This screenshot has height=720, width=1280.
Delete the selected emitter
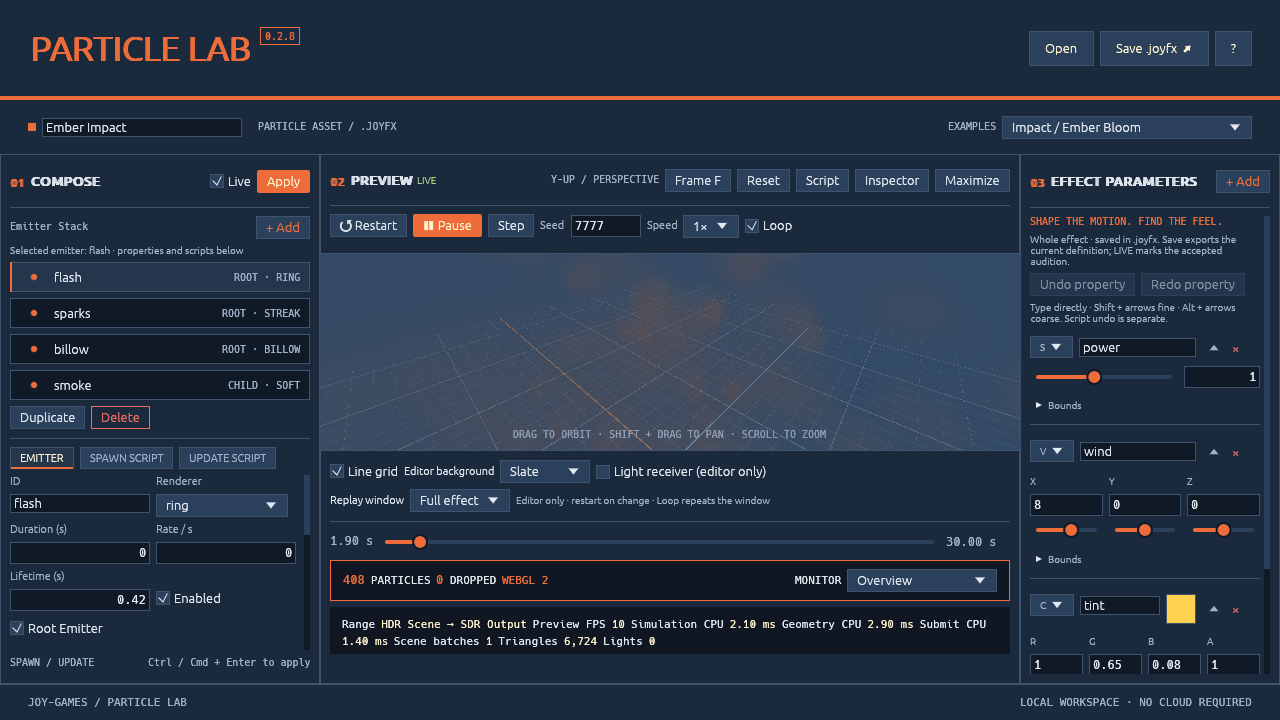point(120,417)
